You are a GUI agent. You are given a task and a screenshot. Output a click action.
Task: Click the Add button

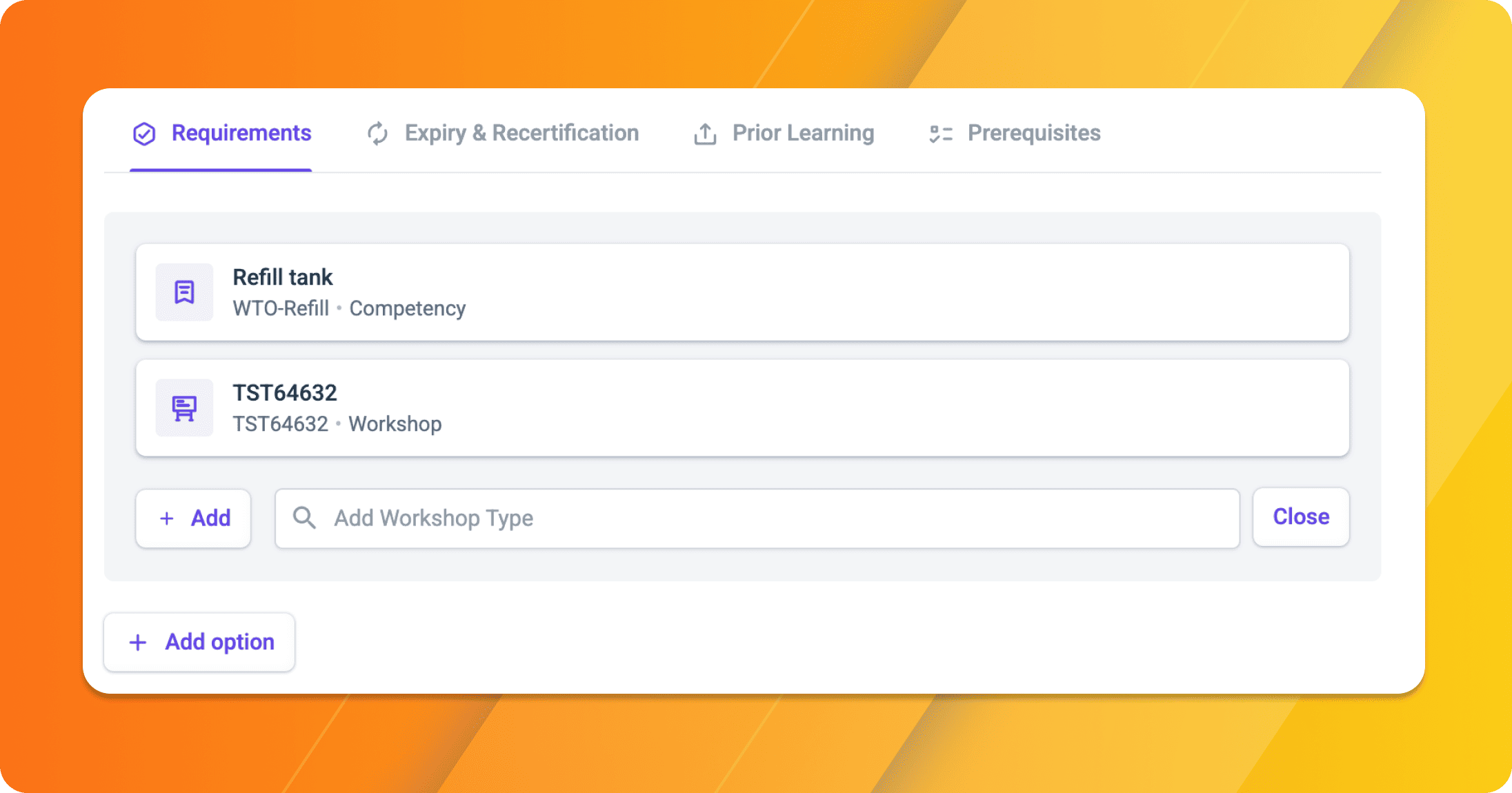coord(193,519)
